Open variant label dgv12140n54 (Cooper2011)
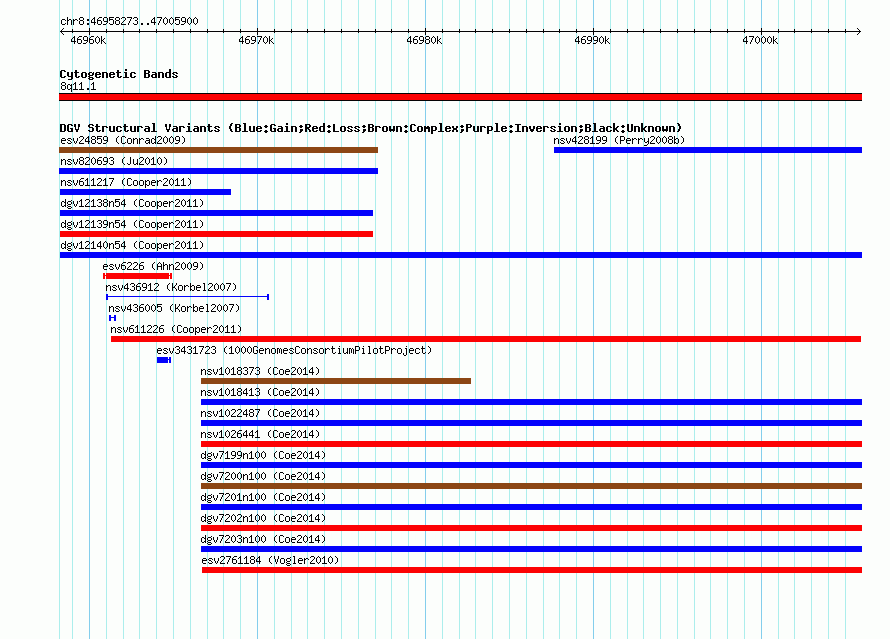This screenshot has width=890, height=639. [x=132, y=245]
